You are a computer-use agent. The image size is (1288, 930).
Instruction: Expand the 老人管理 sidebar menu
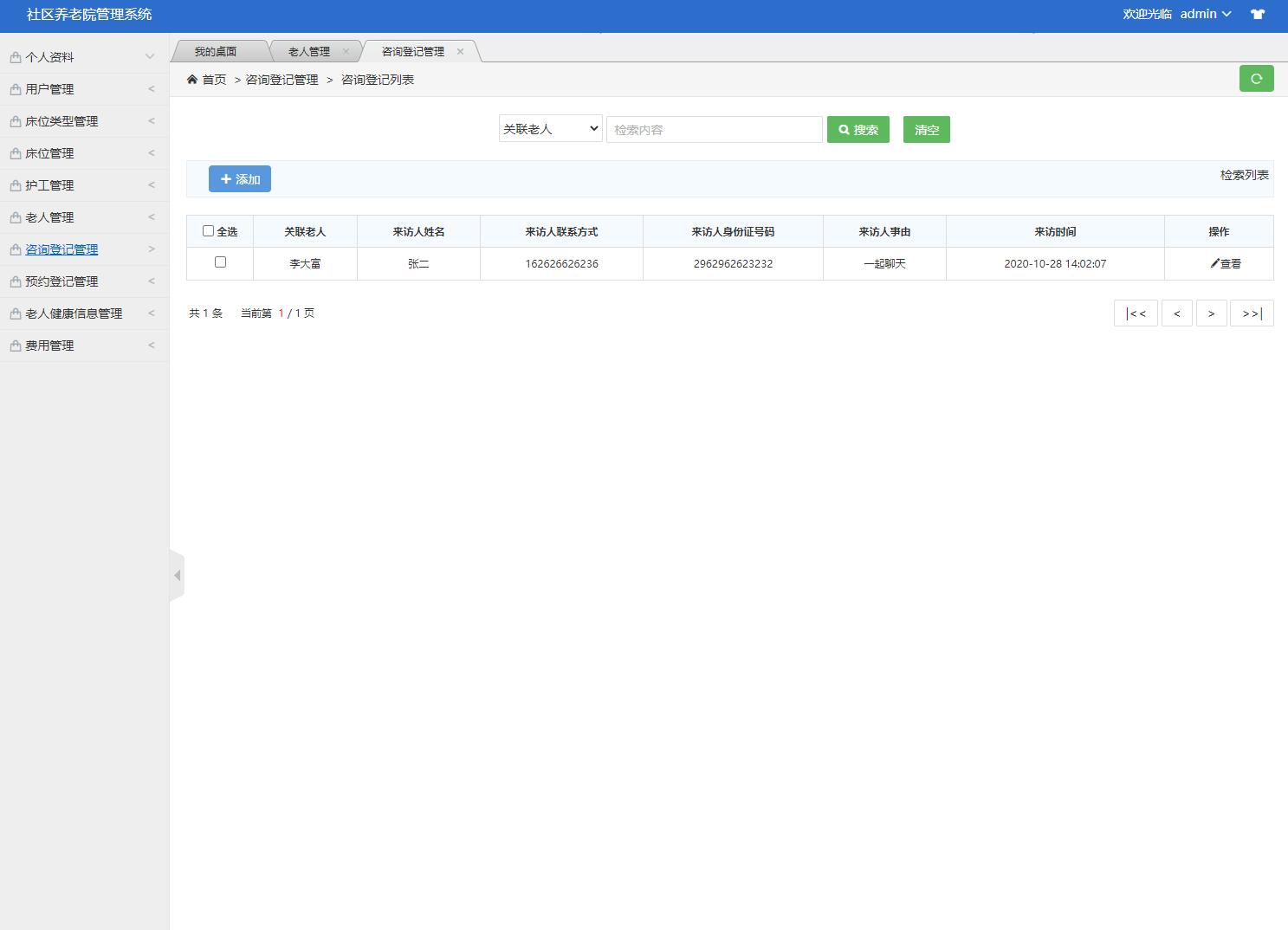[x=54, y=217]
